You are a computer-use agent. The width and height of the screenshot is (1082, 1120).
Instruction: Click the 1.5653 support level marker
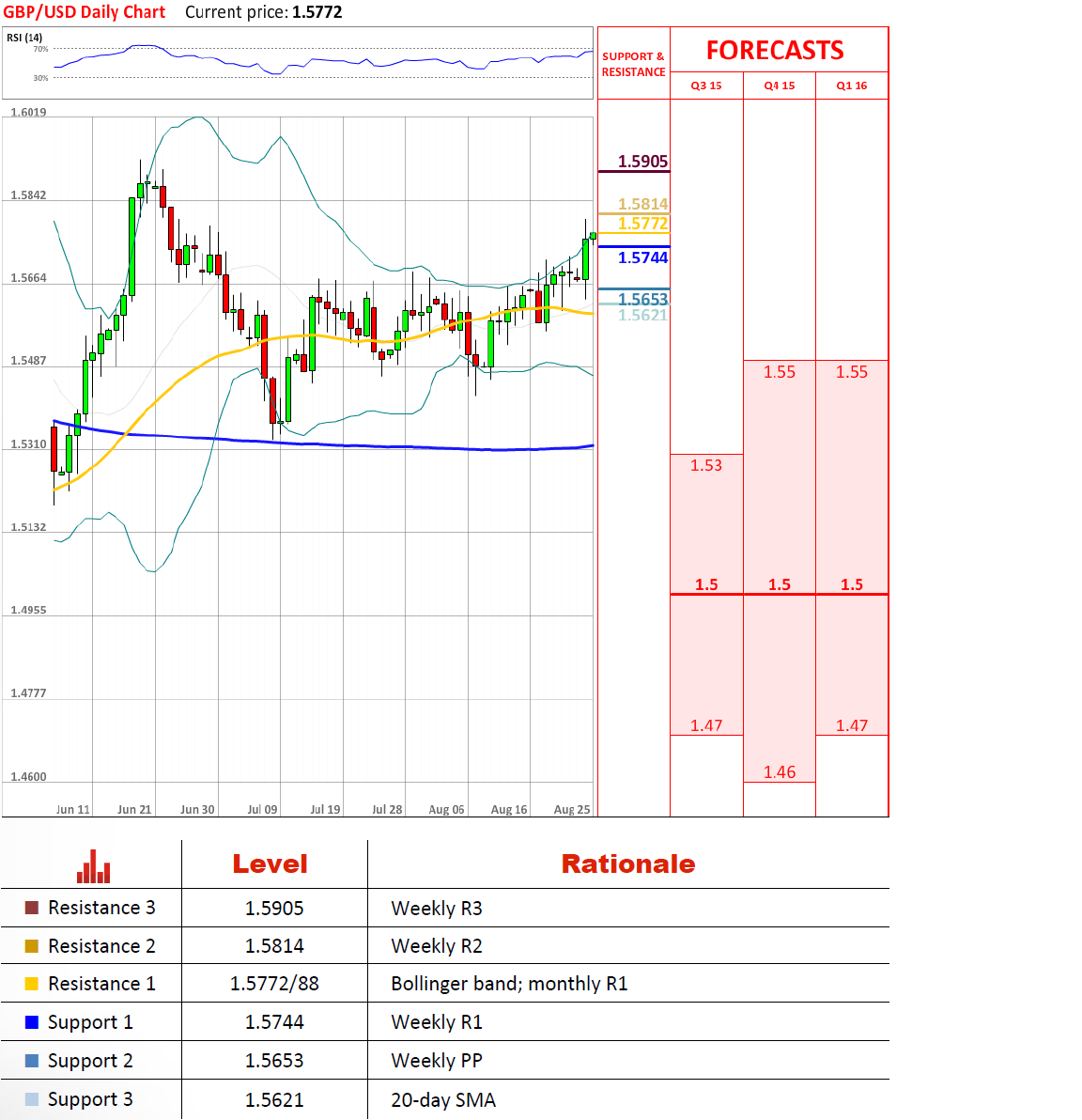(642, 300)
